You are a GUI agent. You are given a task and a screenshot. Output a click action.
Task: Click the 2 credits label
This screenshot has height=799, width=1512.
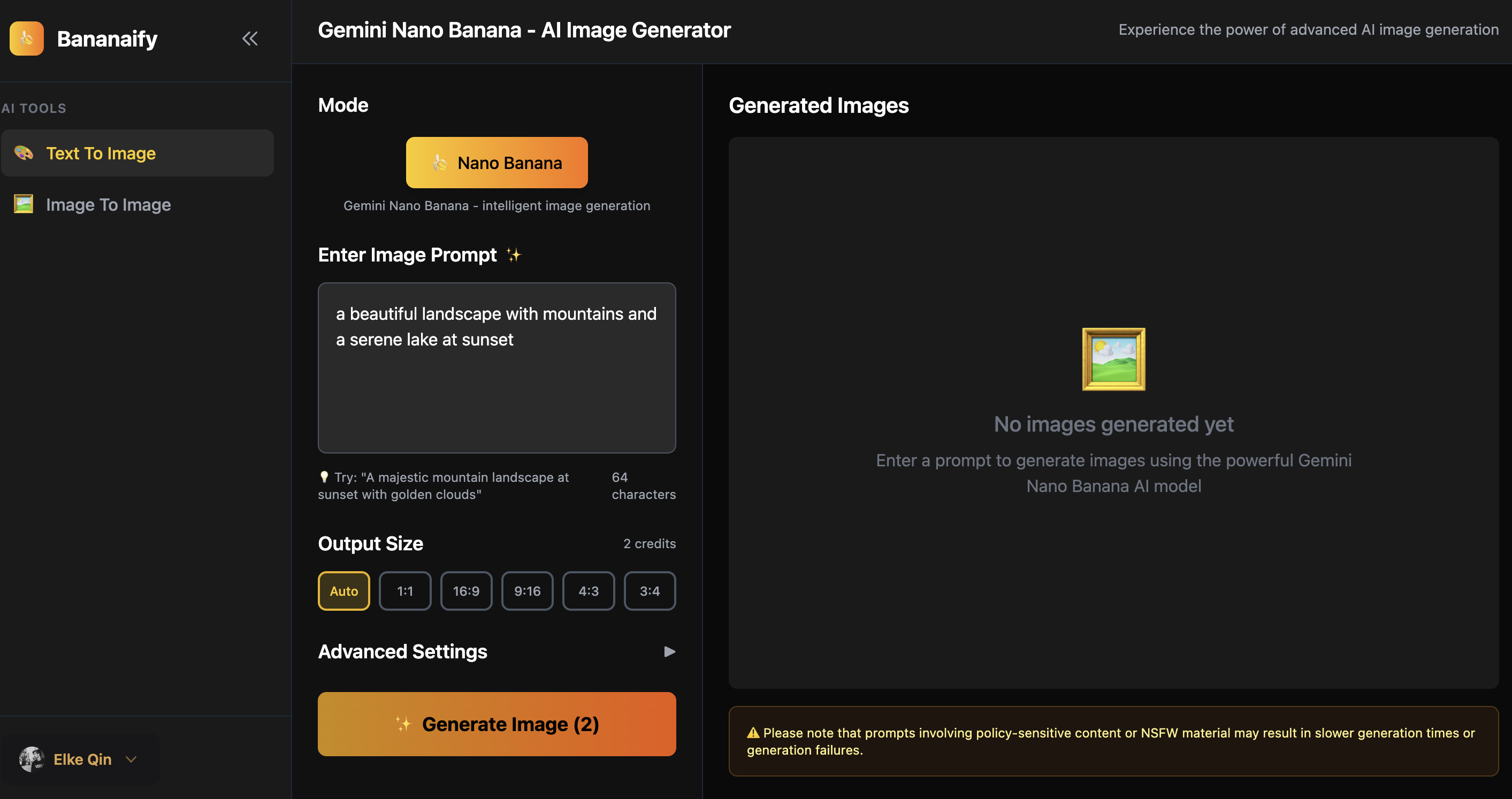click(649, 544)
